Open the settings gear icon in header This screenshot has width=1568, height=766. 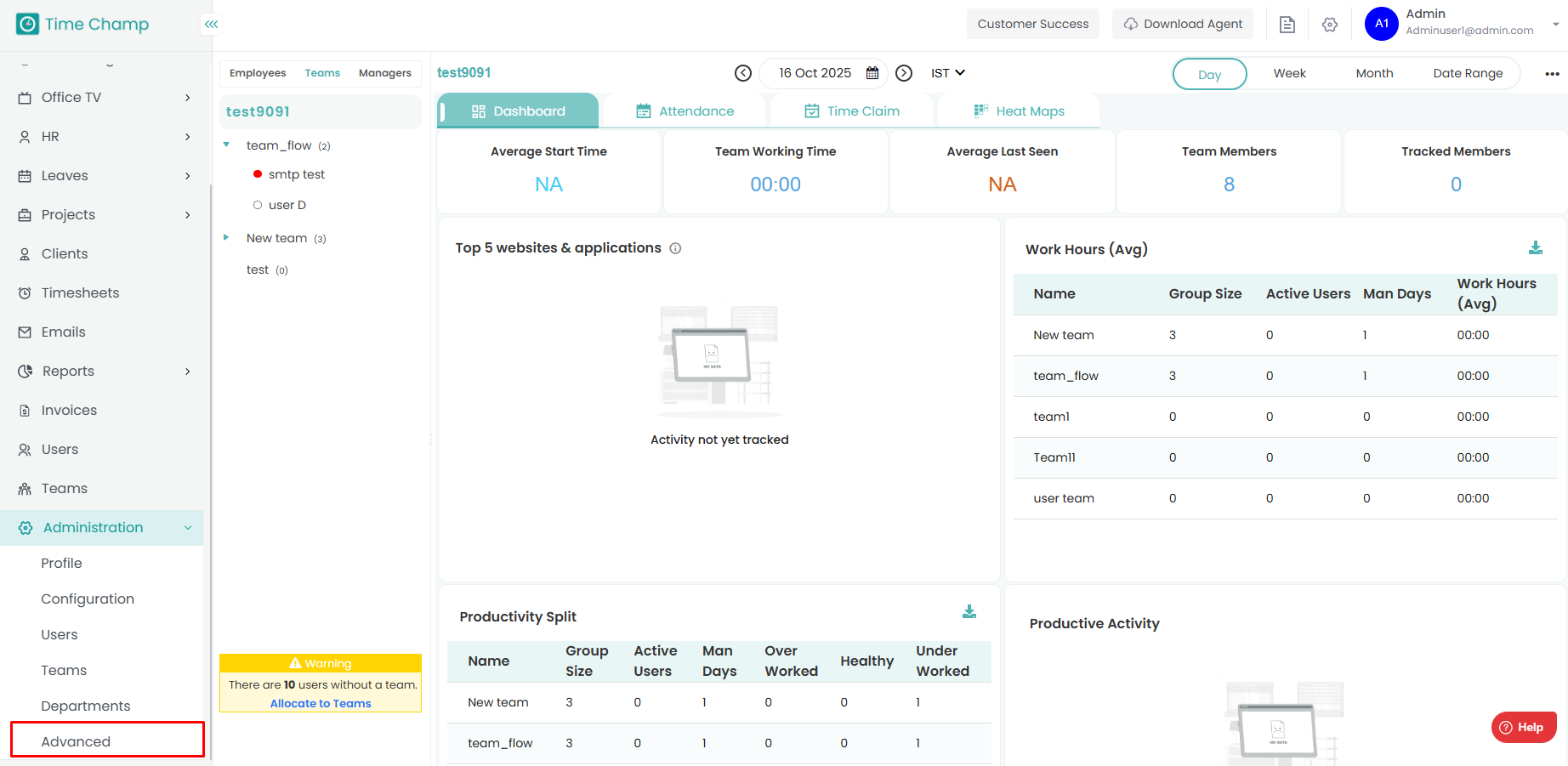(1330, 25)
